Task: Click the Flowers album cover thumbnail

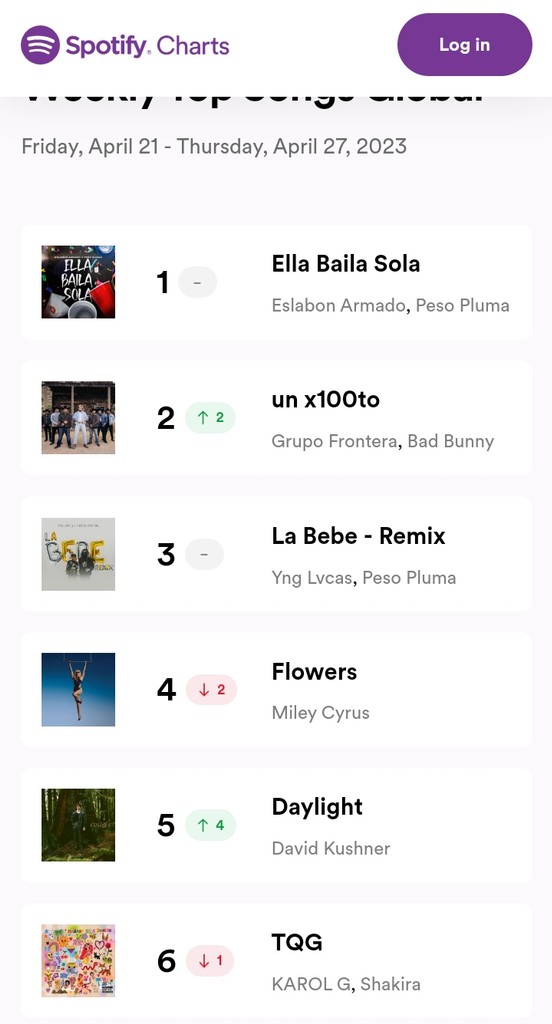Action: point(78,690)
